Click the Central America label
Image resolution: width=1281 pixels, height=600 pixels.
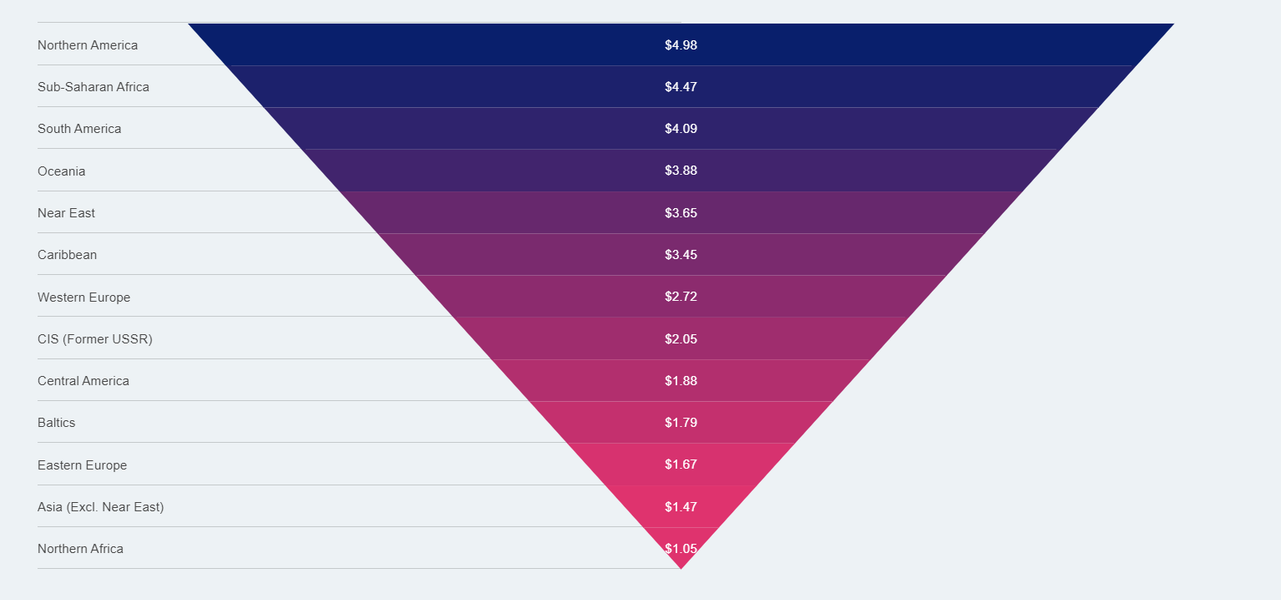pyautogui.click(x=83, y=381)
